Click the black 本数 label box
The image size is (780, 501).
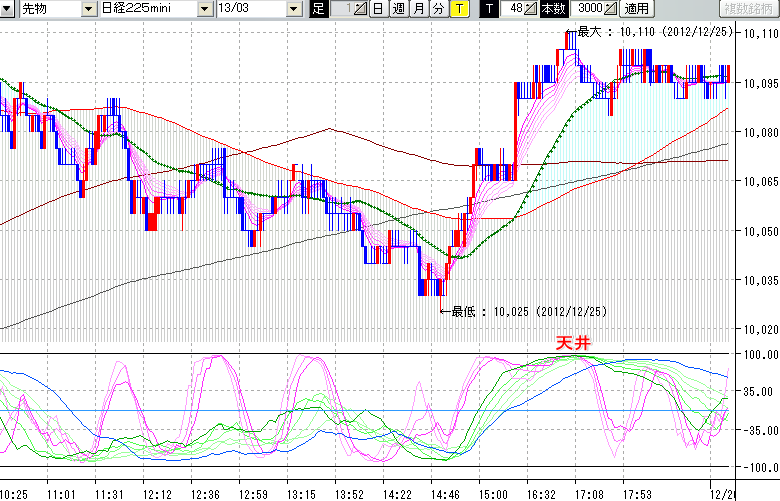click(552, 9)
